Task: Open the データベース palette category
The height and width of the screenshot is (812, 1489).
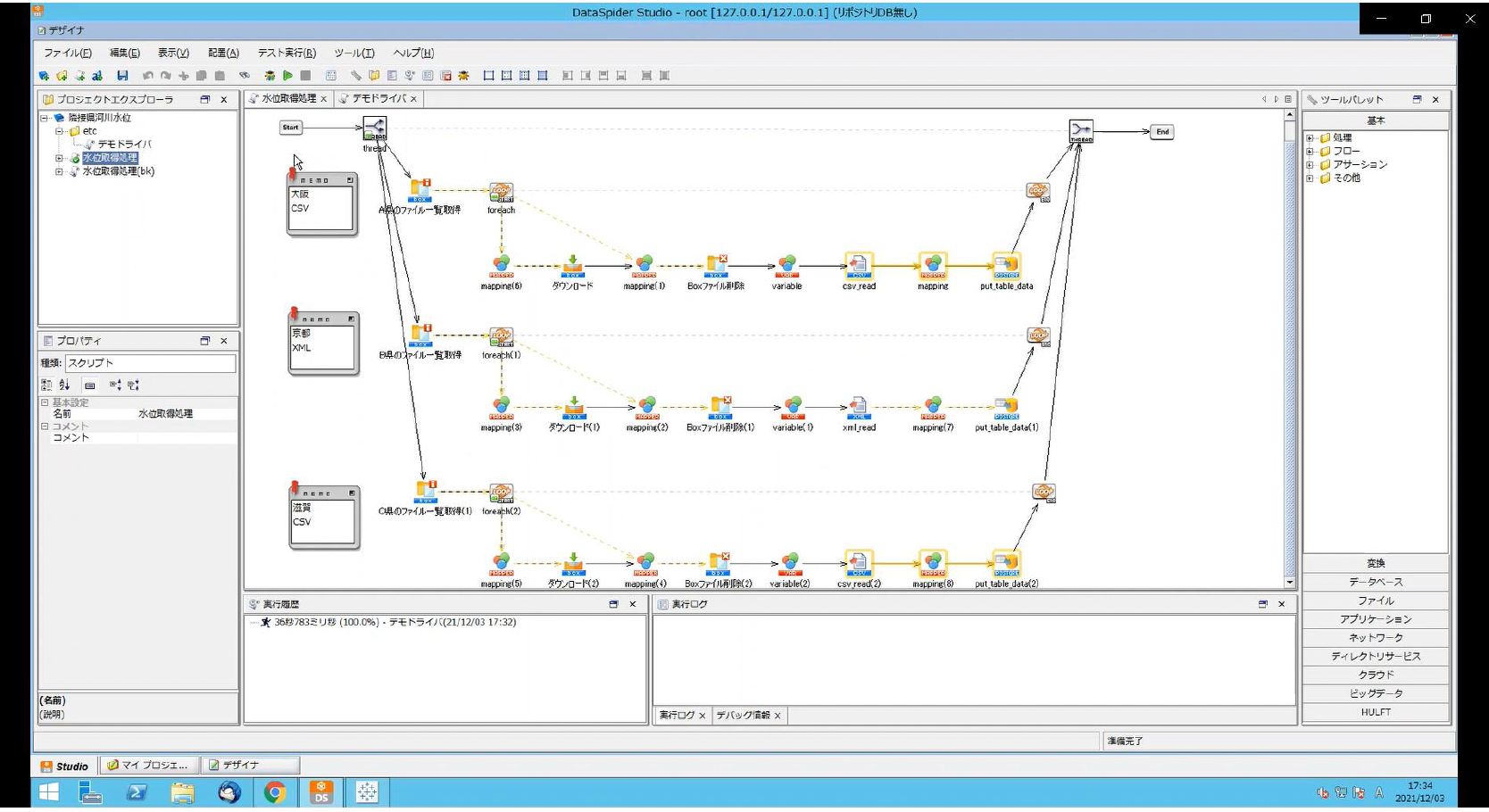Action: pos(1375,582)
